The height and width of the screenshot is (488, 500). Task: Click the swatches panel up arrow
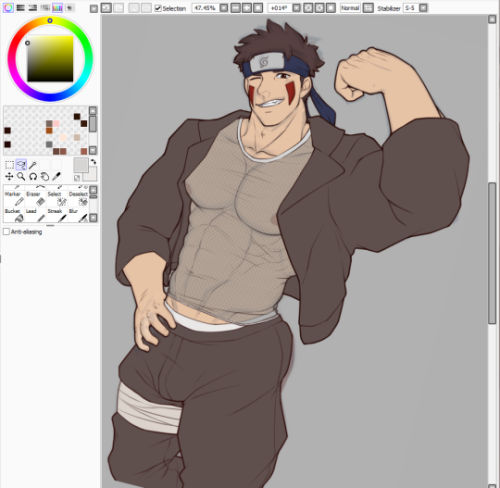(93, 111)
